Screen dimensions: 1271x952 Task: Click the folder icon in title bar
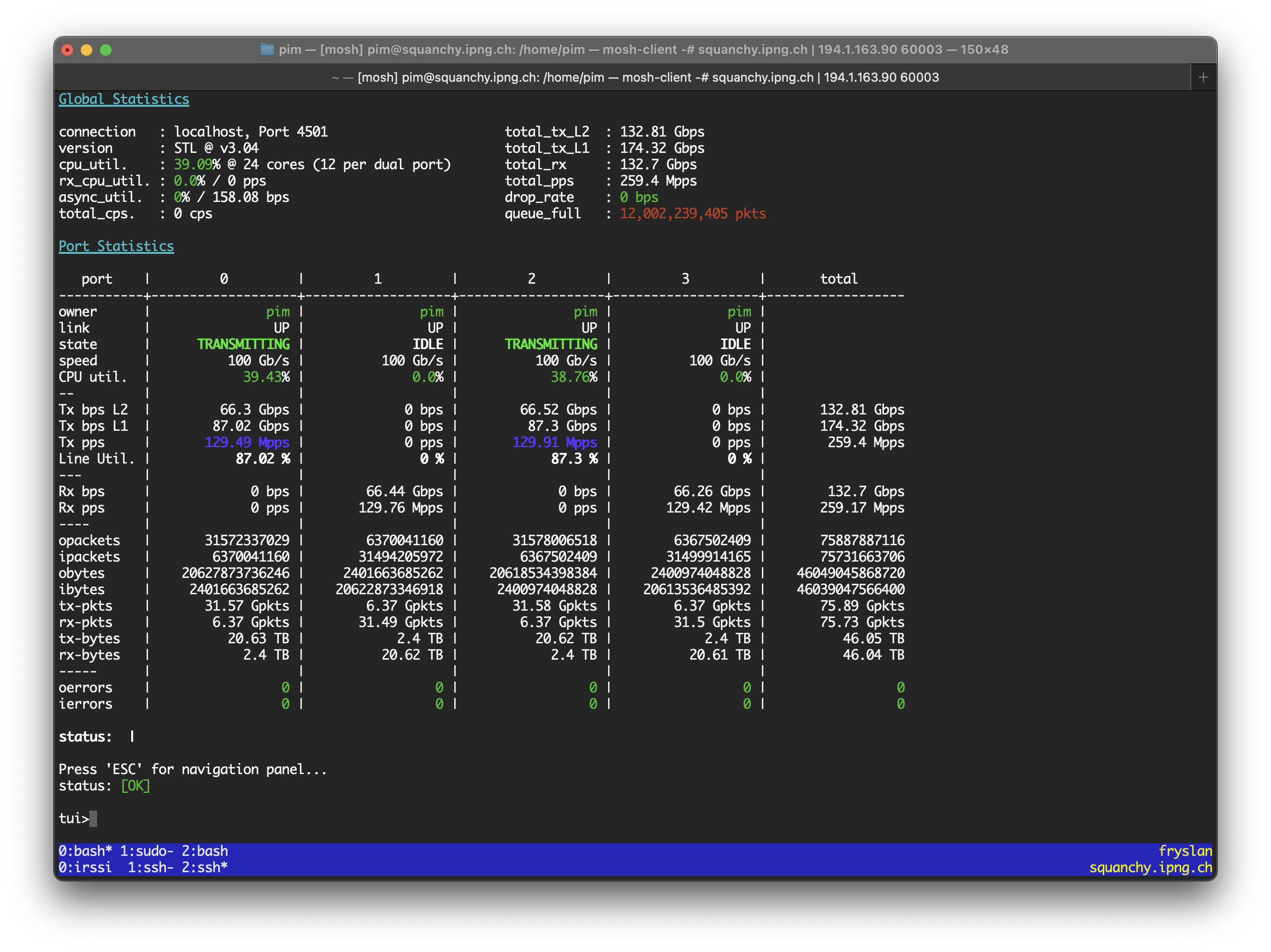(x=267, y=50)
